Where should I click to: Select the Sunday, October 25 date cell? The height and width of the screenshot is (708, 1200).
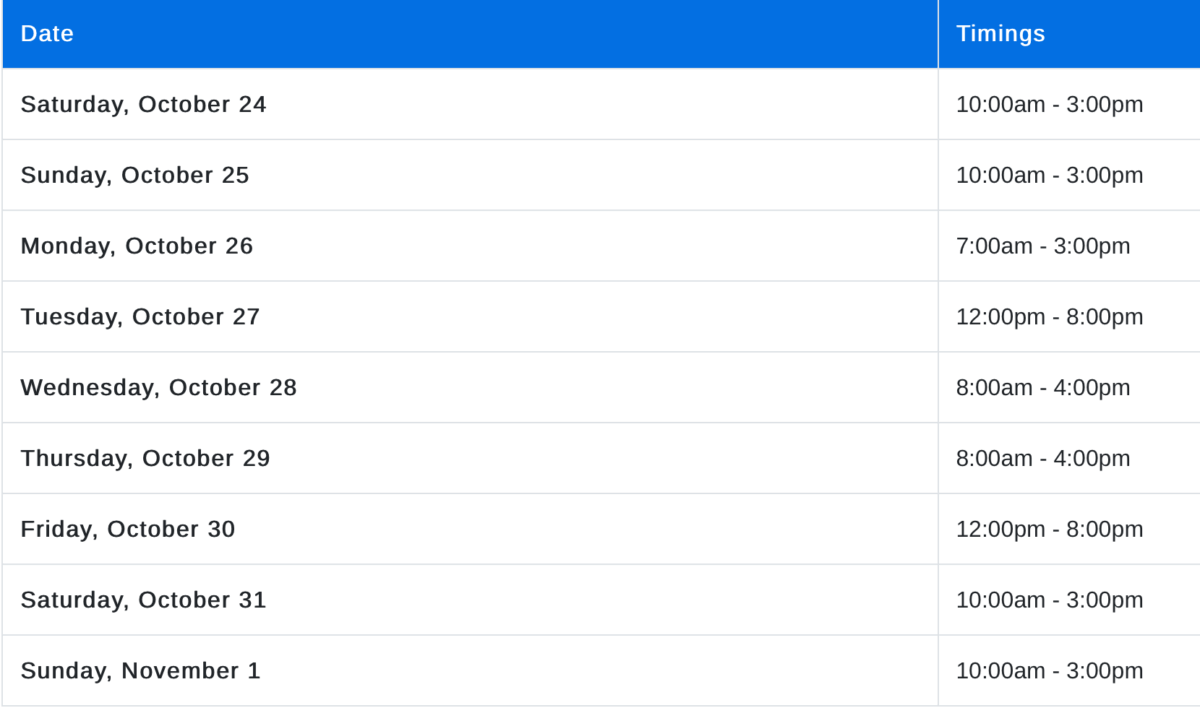point(134,175)
